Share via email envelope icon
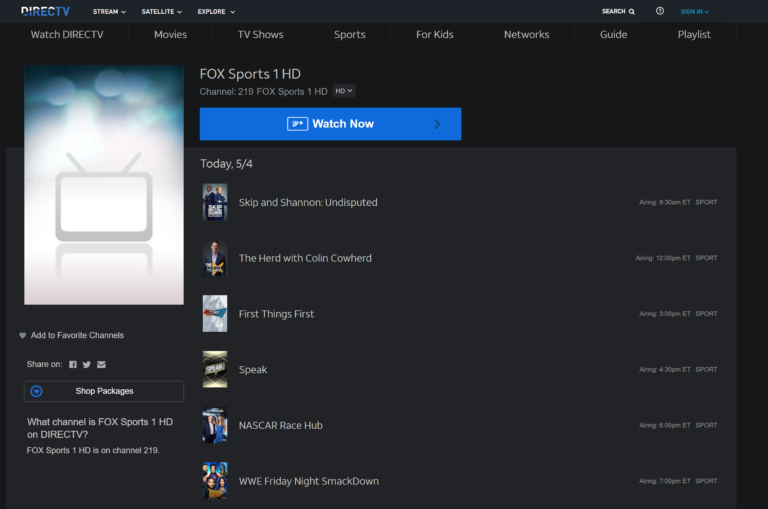Image resolution: width=768 pixels, height=509 pixels. point(101,365)
